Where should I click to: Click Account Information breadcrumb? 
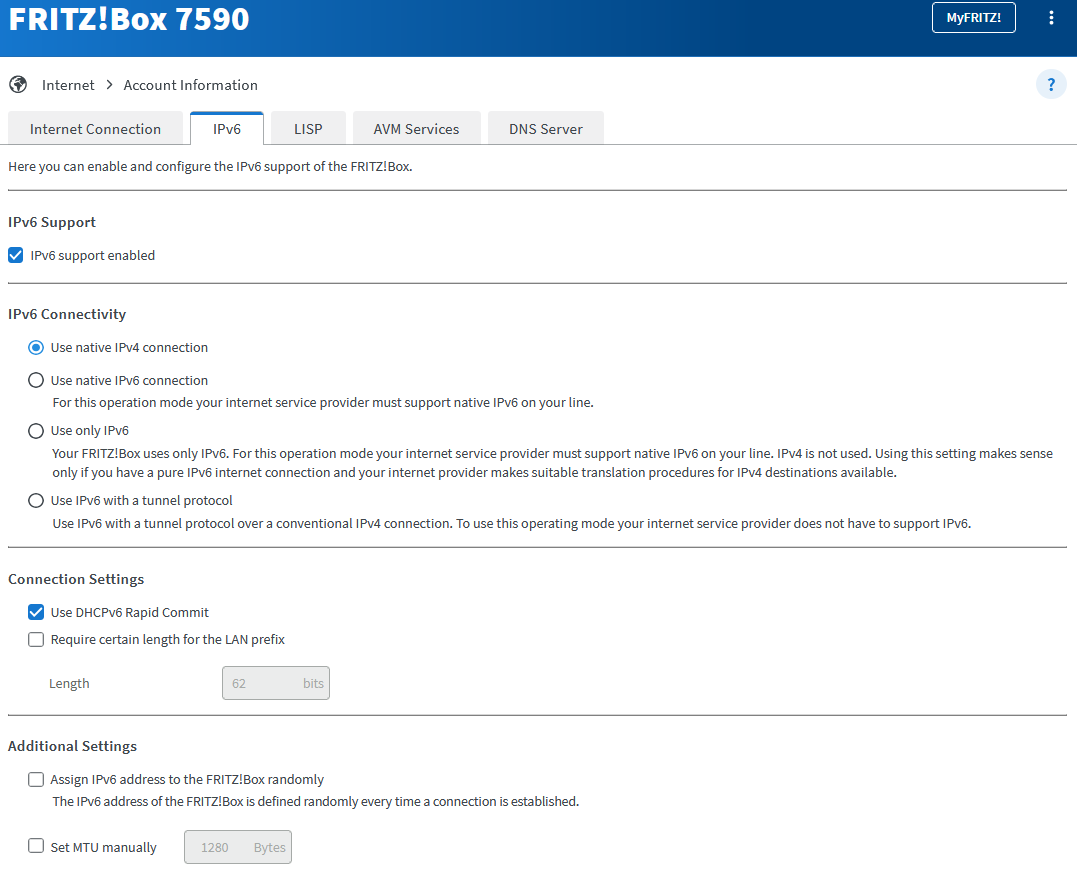pyautogui.click(x=190, y=85)
